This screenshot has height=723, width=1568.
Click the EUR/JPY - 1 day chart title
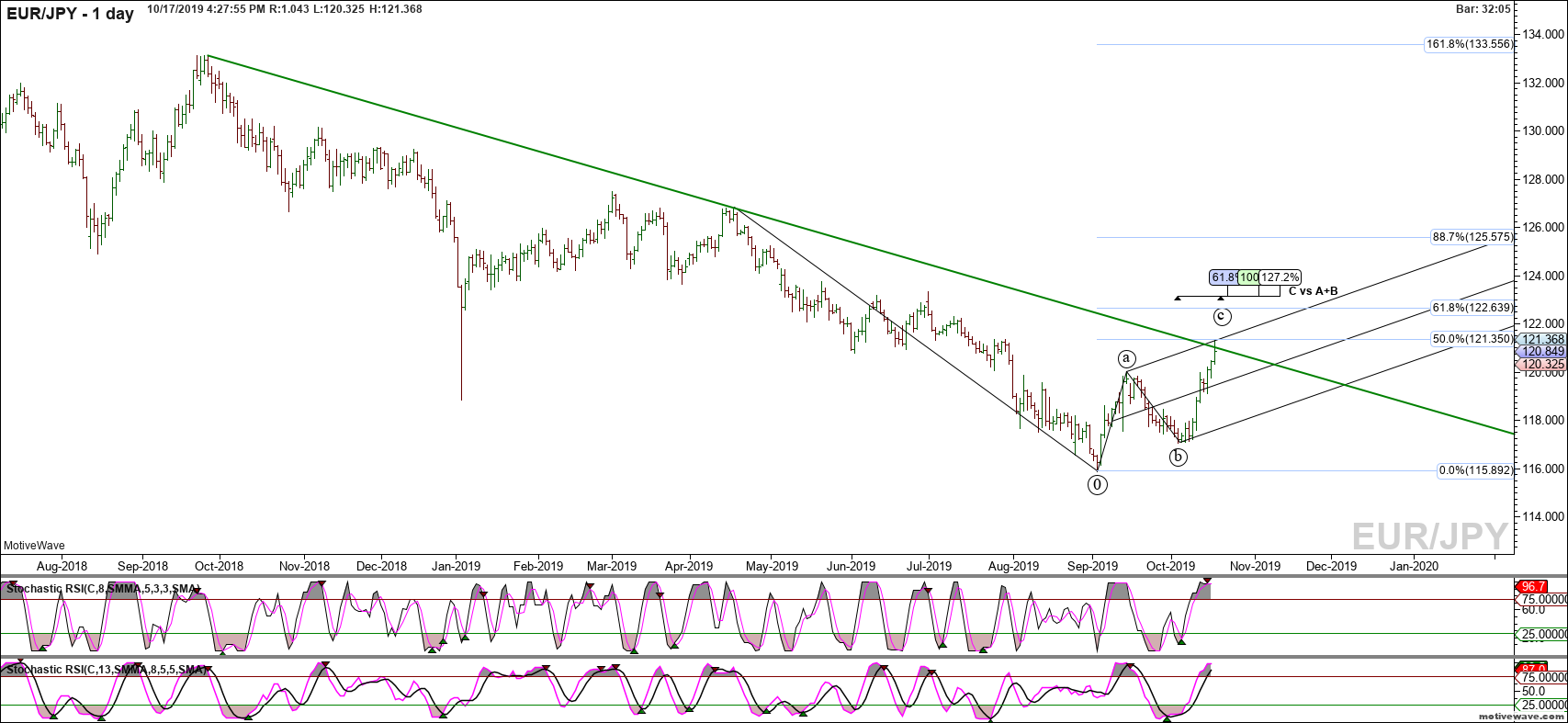[x=70, y=14]
